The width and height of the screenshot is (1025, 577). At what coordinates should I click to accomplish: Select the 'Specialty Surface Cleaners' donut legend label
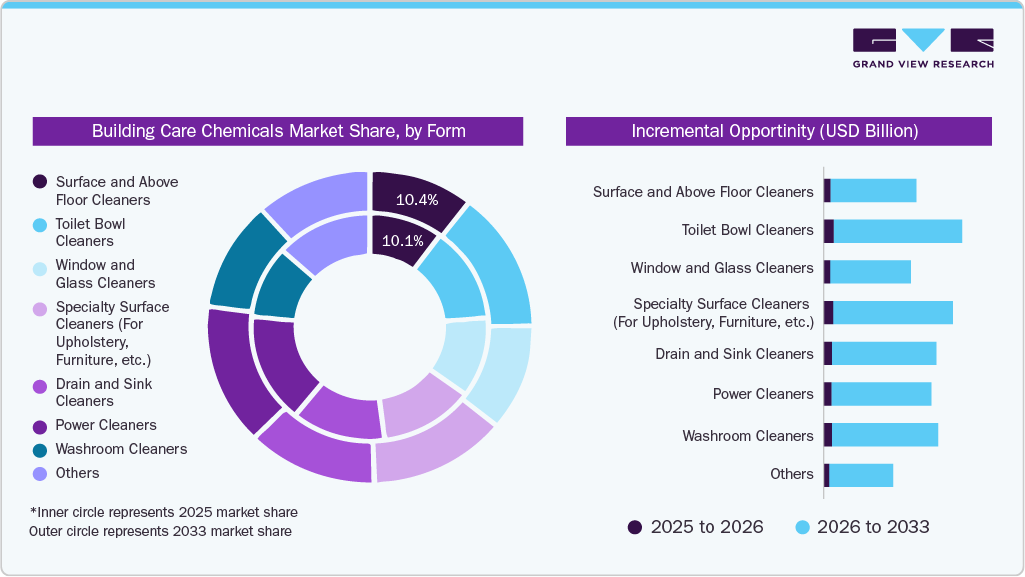(112, 333)
